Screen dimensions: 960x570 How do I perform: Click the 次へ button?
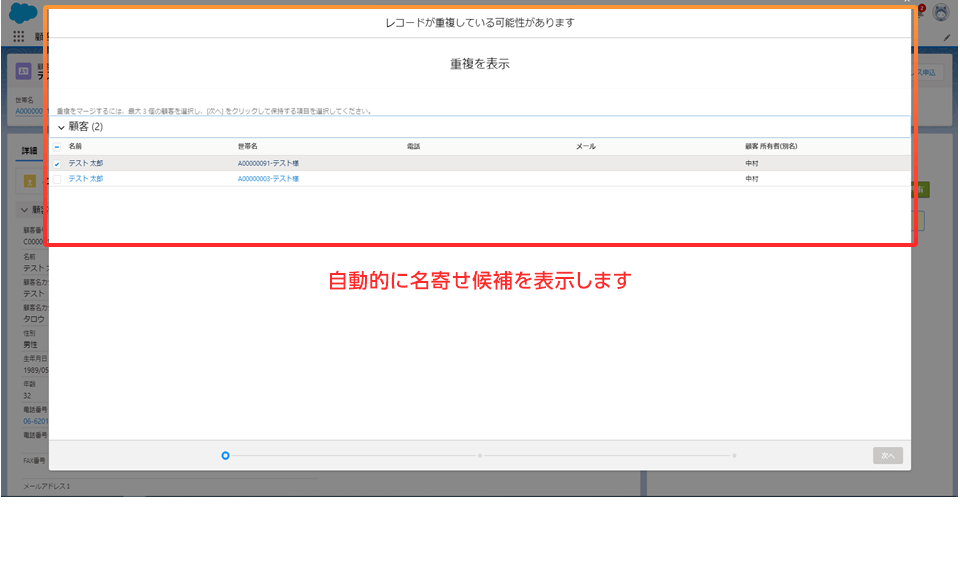tap(887, 455)
